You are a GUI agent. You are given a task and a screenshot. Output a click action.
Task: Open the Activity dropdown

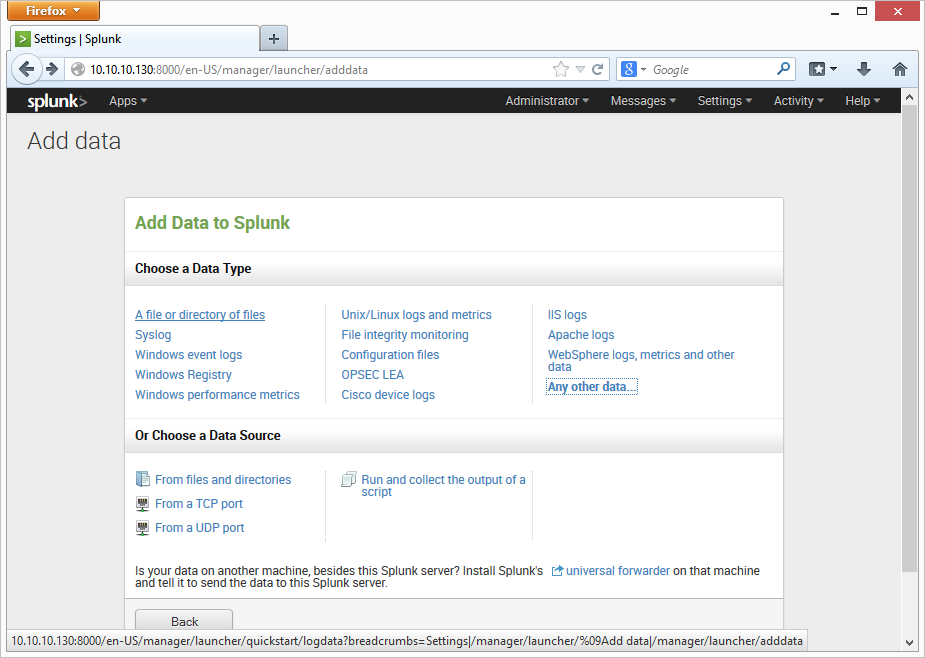click(798, 101)
